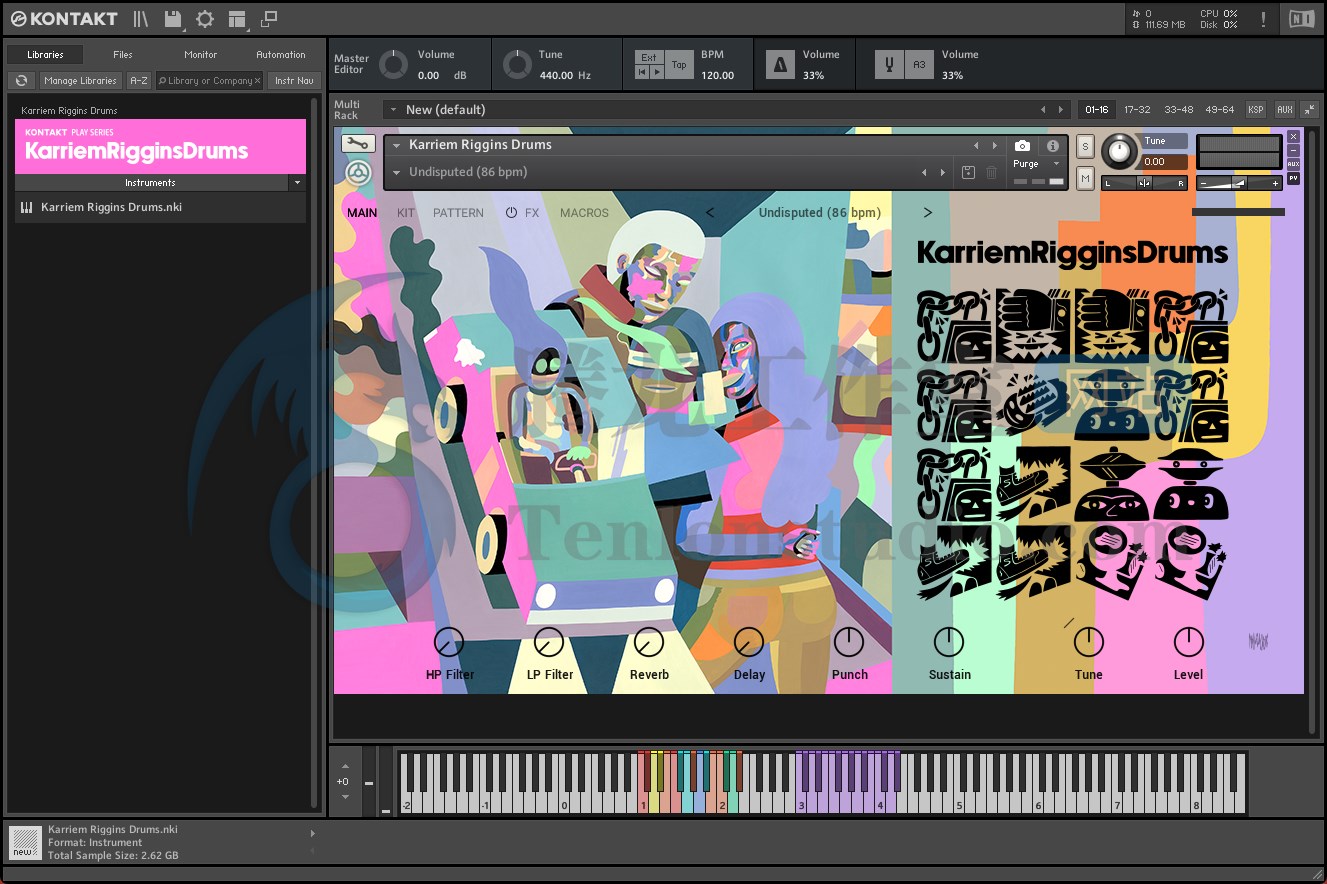This screenshot has height=884, width=1327.
Task: Click the metronome icon in Master Editor
Action: point(780,65)
